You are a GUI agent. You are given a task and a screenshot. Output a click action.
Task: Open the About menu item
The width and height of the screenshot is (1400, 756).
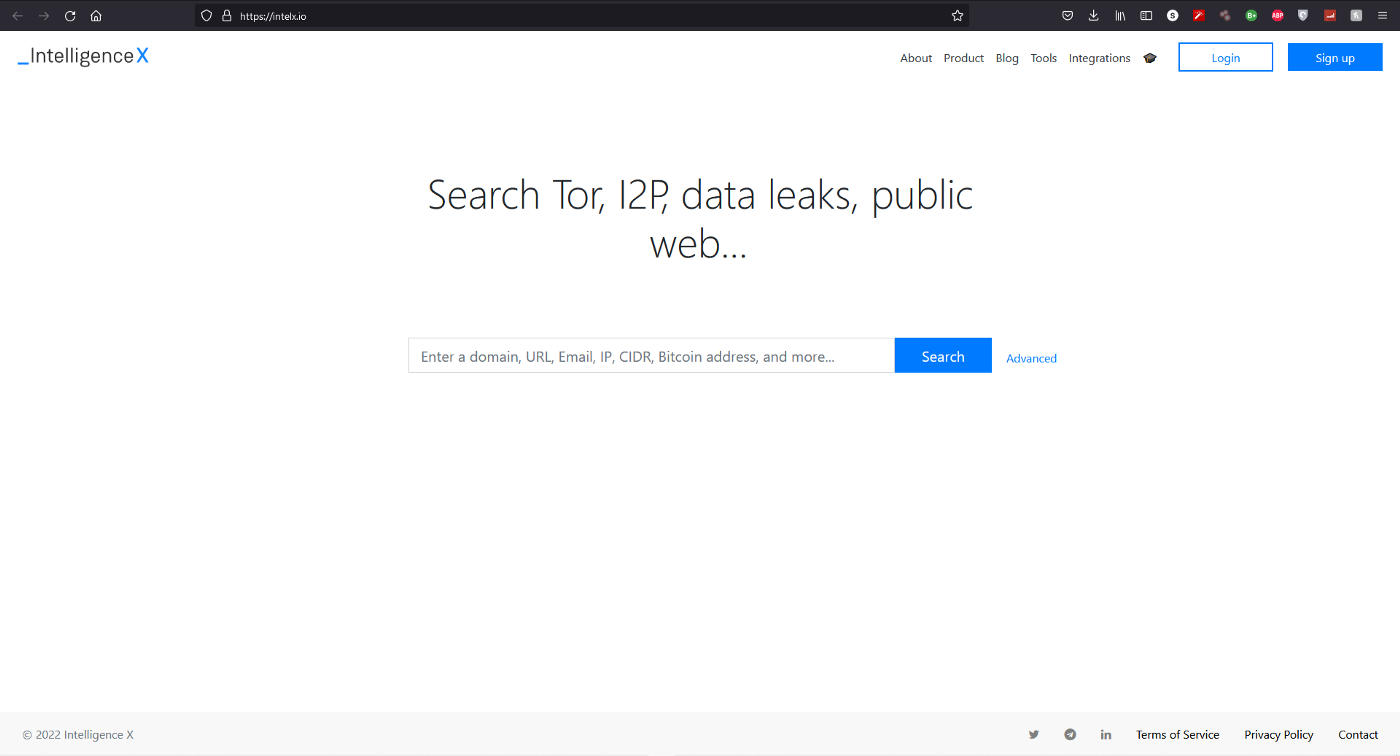tap(916, 58)
